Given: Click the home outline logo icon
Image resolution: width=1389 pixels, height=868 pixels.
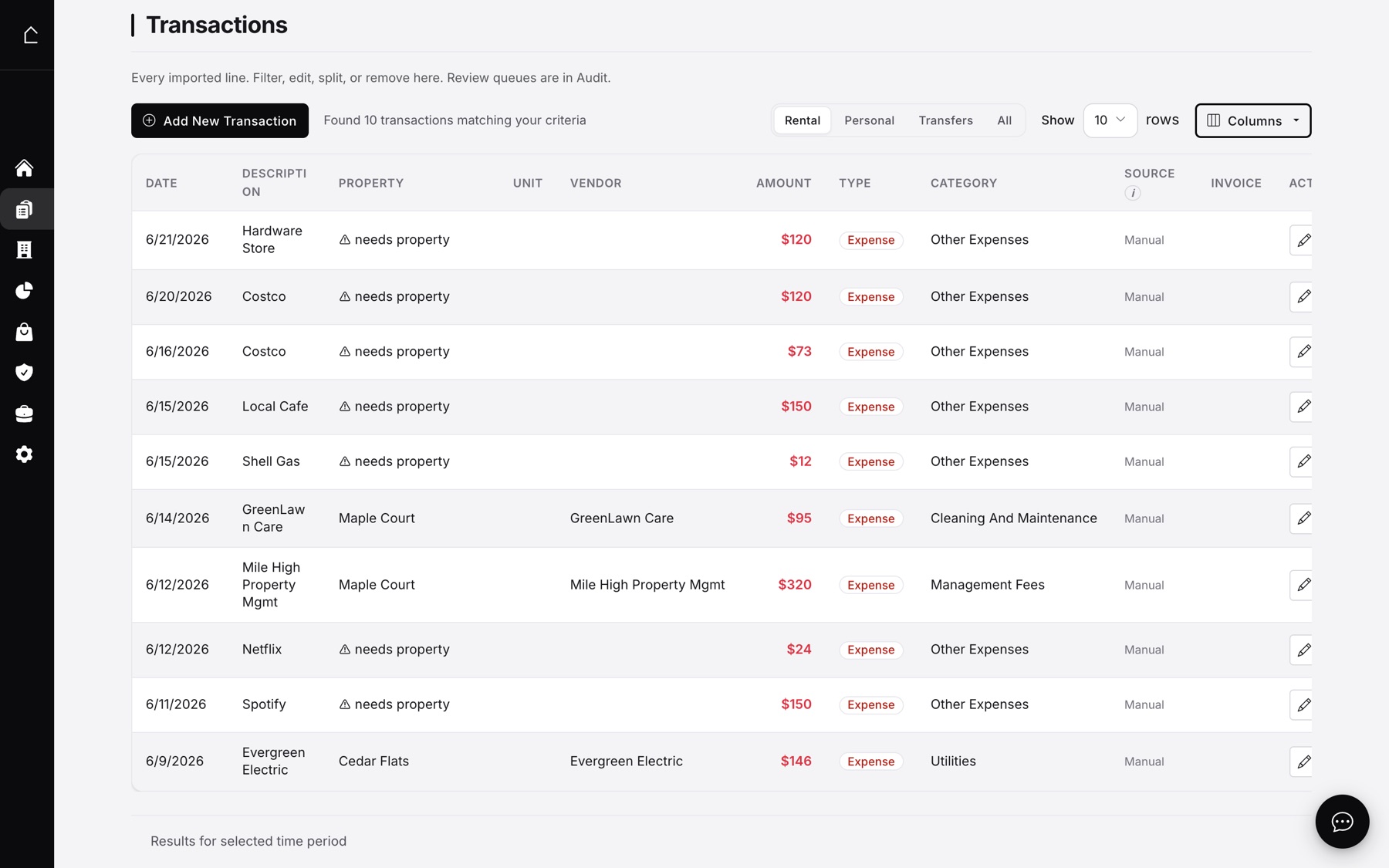Looking at the screenshot, I should [x=30, y=35].
